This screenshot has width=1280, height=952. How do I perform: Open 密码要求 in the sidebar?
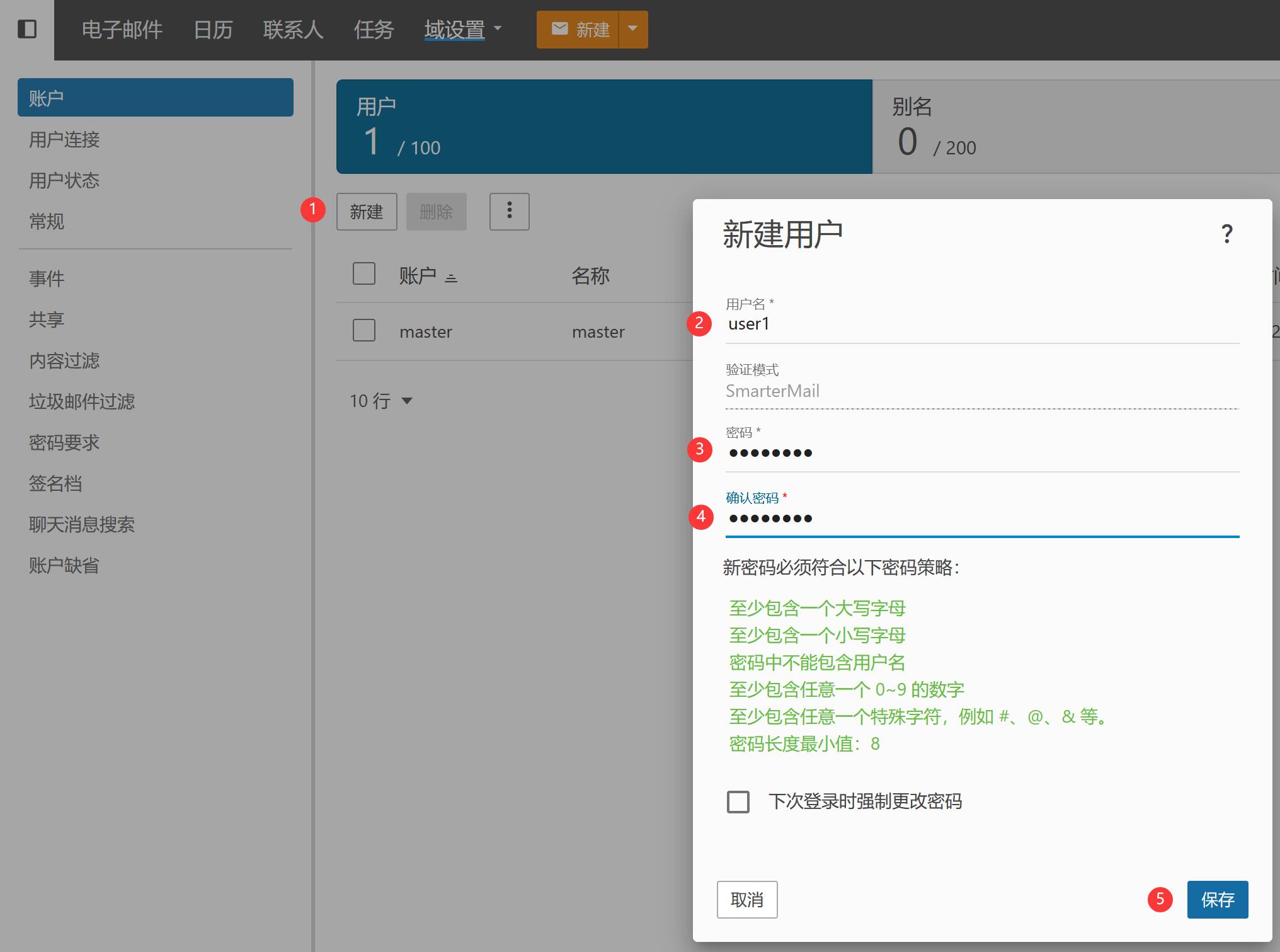coord(64,442)
